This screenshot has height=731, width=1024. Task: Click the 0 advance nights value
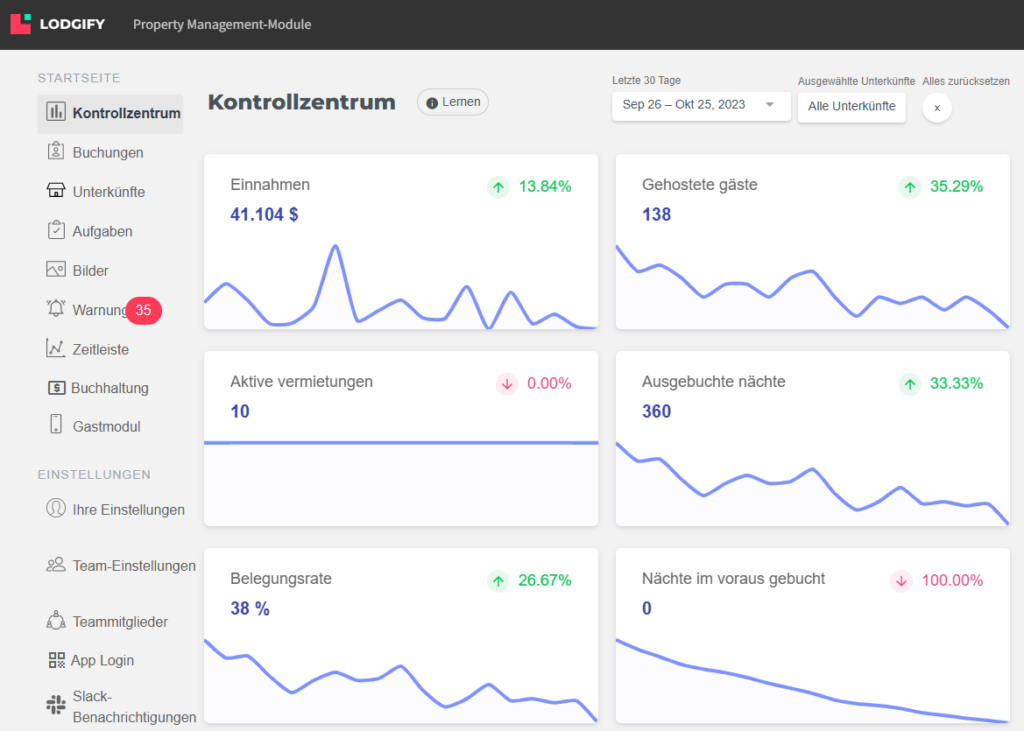tap(647, 608)
